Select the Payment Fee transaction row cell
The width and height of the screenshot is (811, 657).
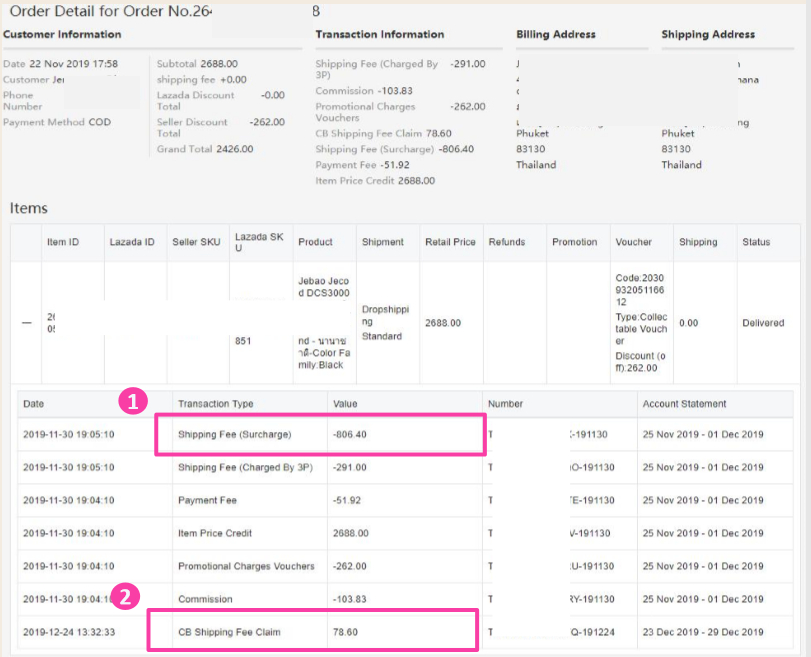point(207,500)
